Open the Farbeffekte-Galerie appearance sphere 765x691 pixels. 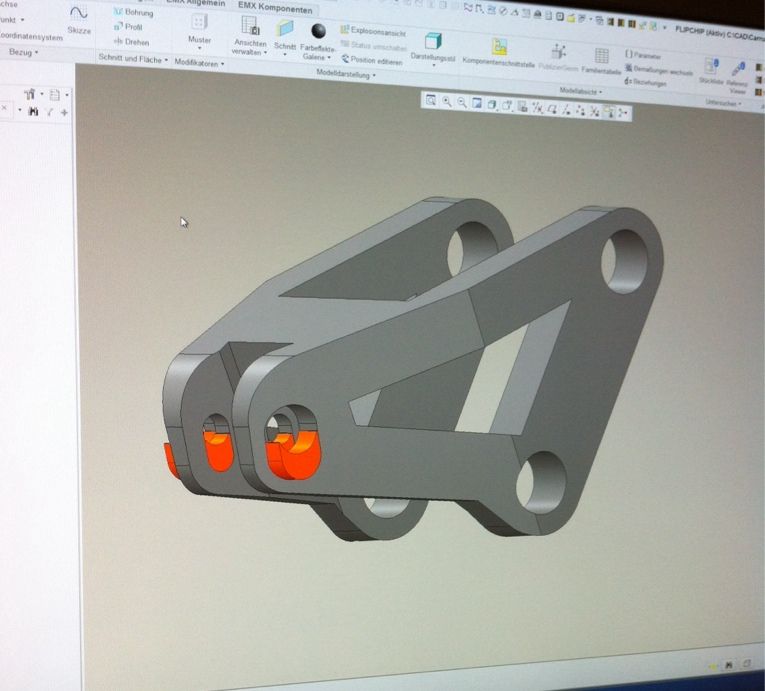click(x=319, y=32)
